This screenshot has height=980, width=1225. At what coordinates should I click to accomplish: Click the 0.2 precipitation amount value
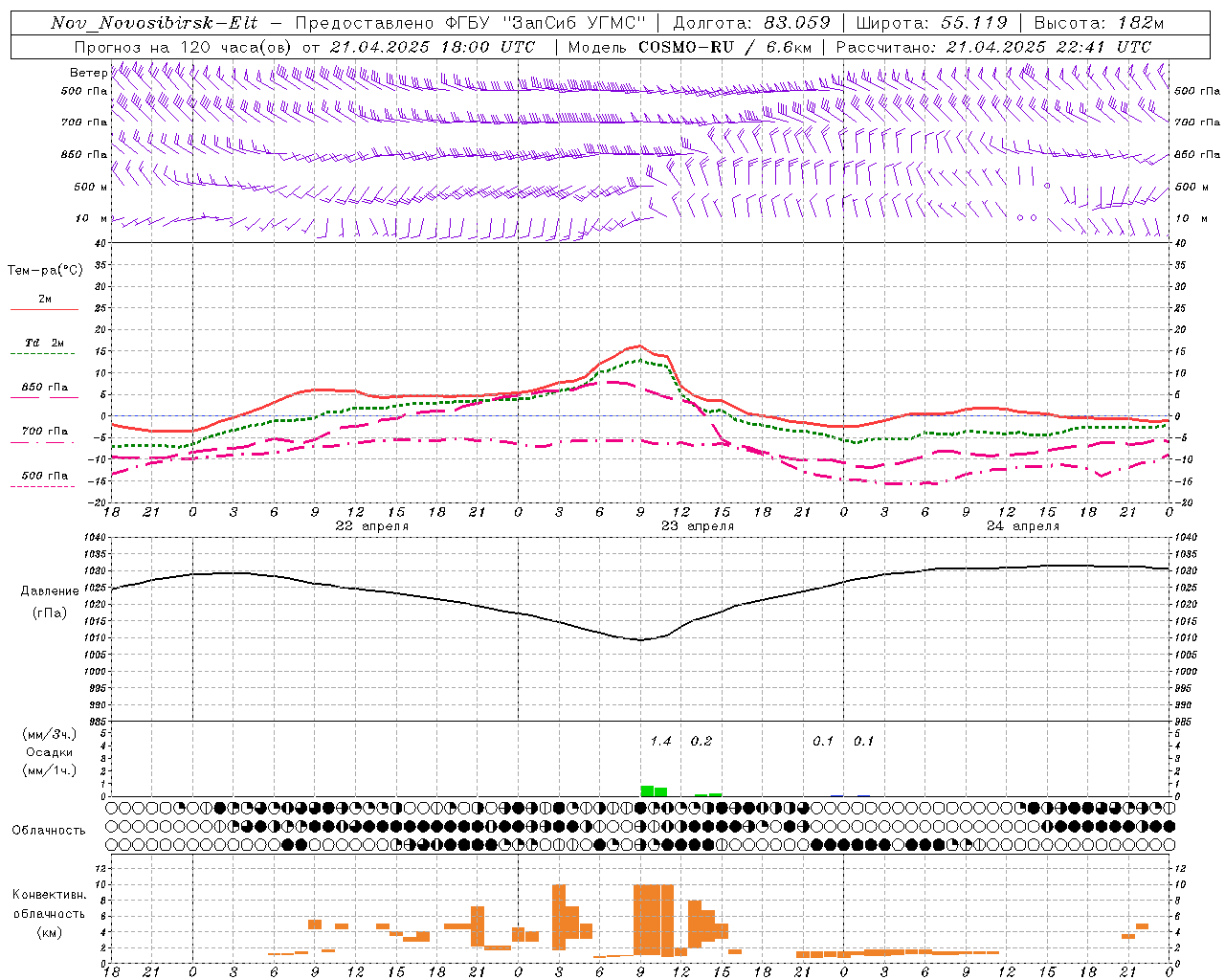[701, 742]
